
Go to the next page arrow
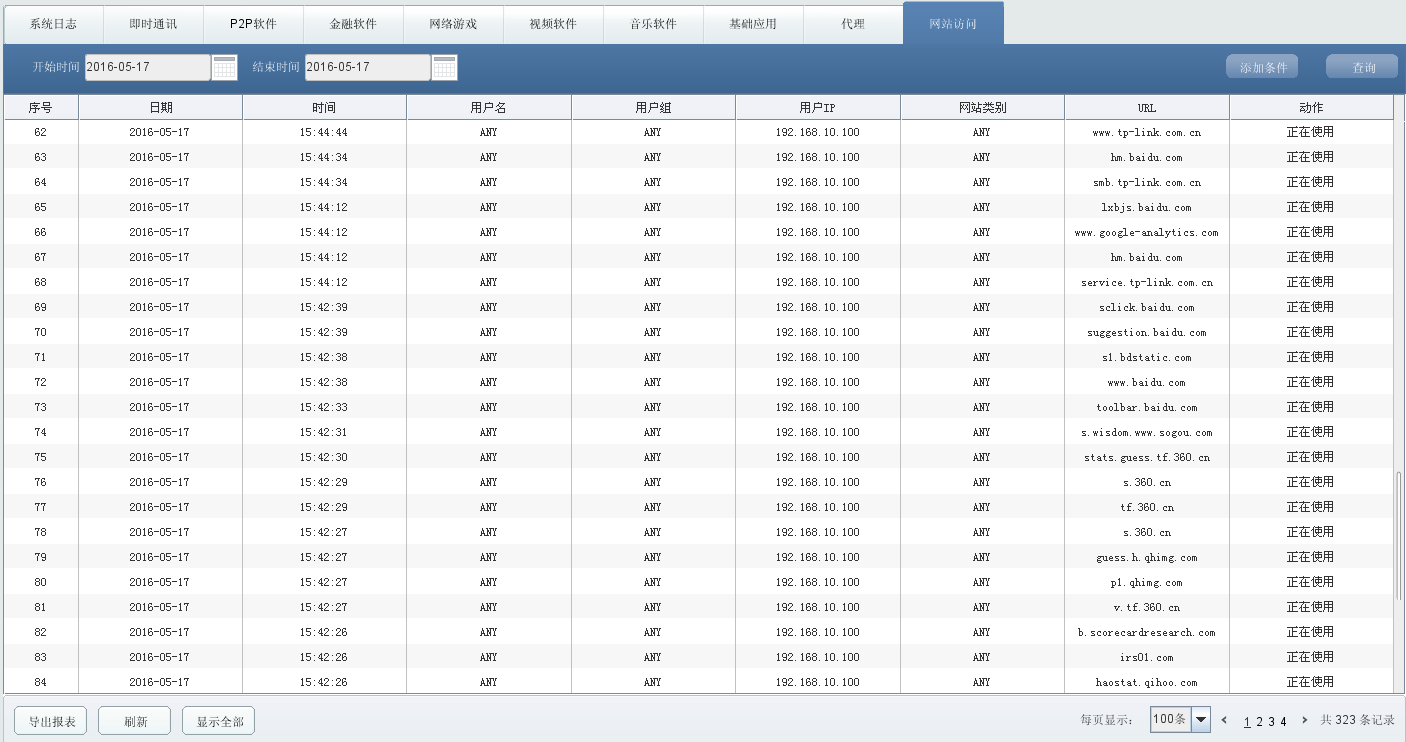(x=1304, y=721)
